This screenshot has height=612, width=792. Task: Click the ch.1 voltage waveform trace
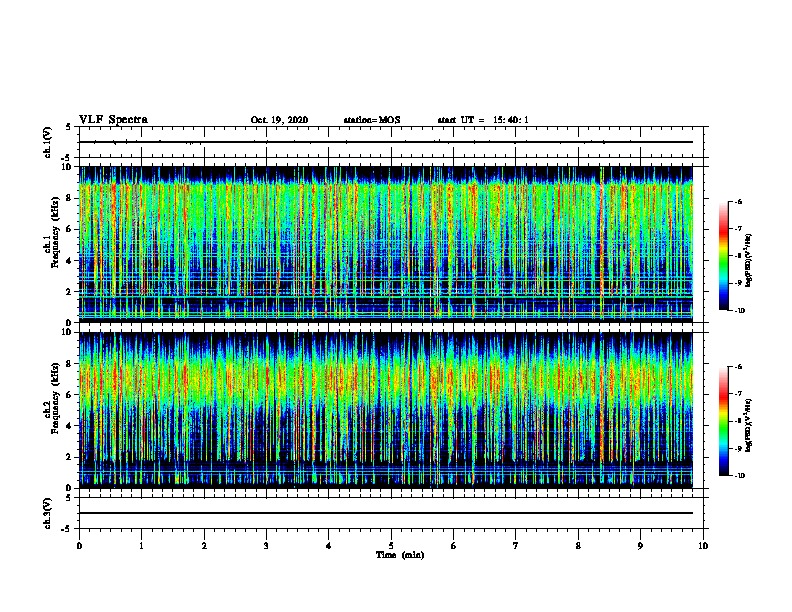click(x=386, y=142)
